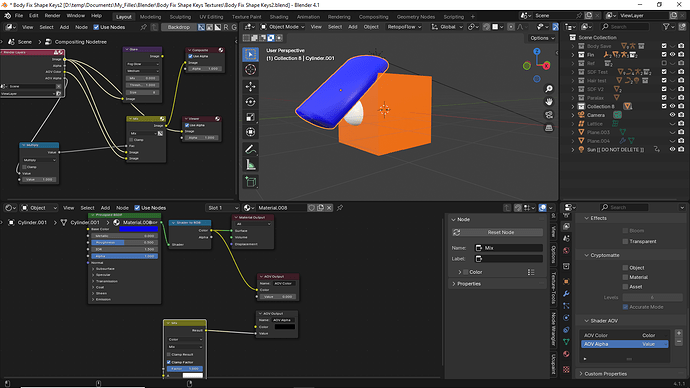The height and width of the screenshot is (388, 690).
Task: Open the Render menu
Action: click(52, 16)
